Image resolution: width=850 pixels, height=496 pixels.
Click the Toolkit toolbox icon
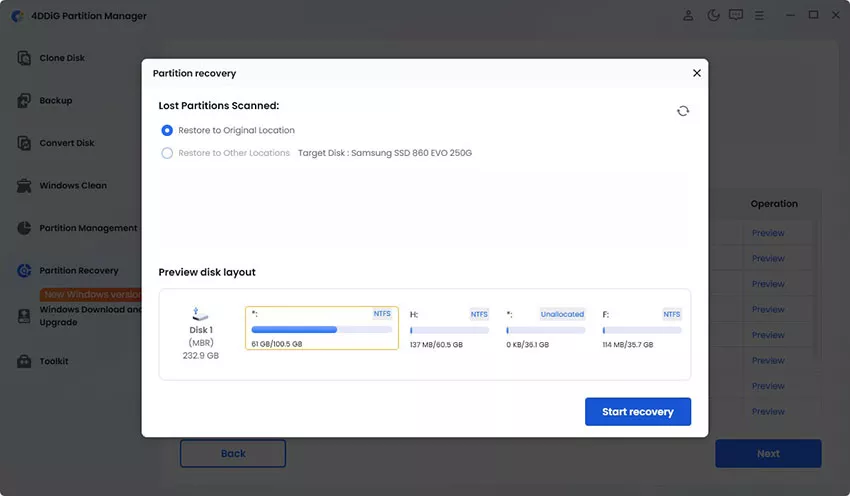(24, 361)
